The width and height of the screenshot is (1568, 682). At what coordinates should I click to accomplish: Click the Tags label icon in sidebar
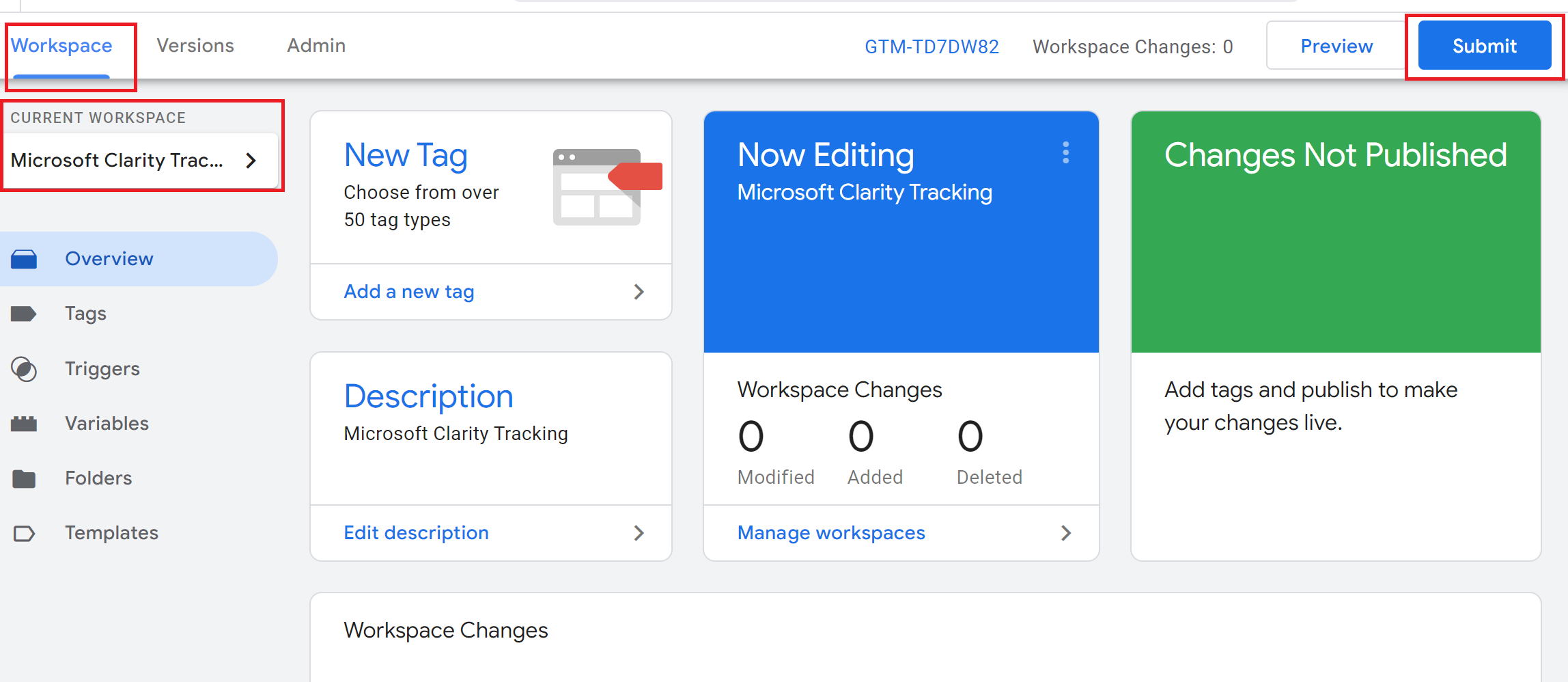point(24,314)
